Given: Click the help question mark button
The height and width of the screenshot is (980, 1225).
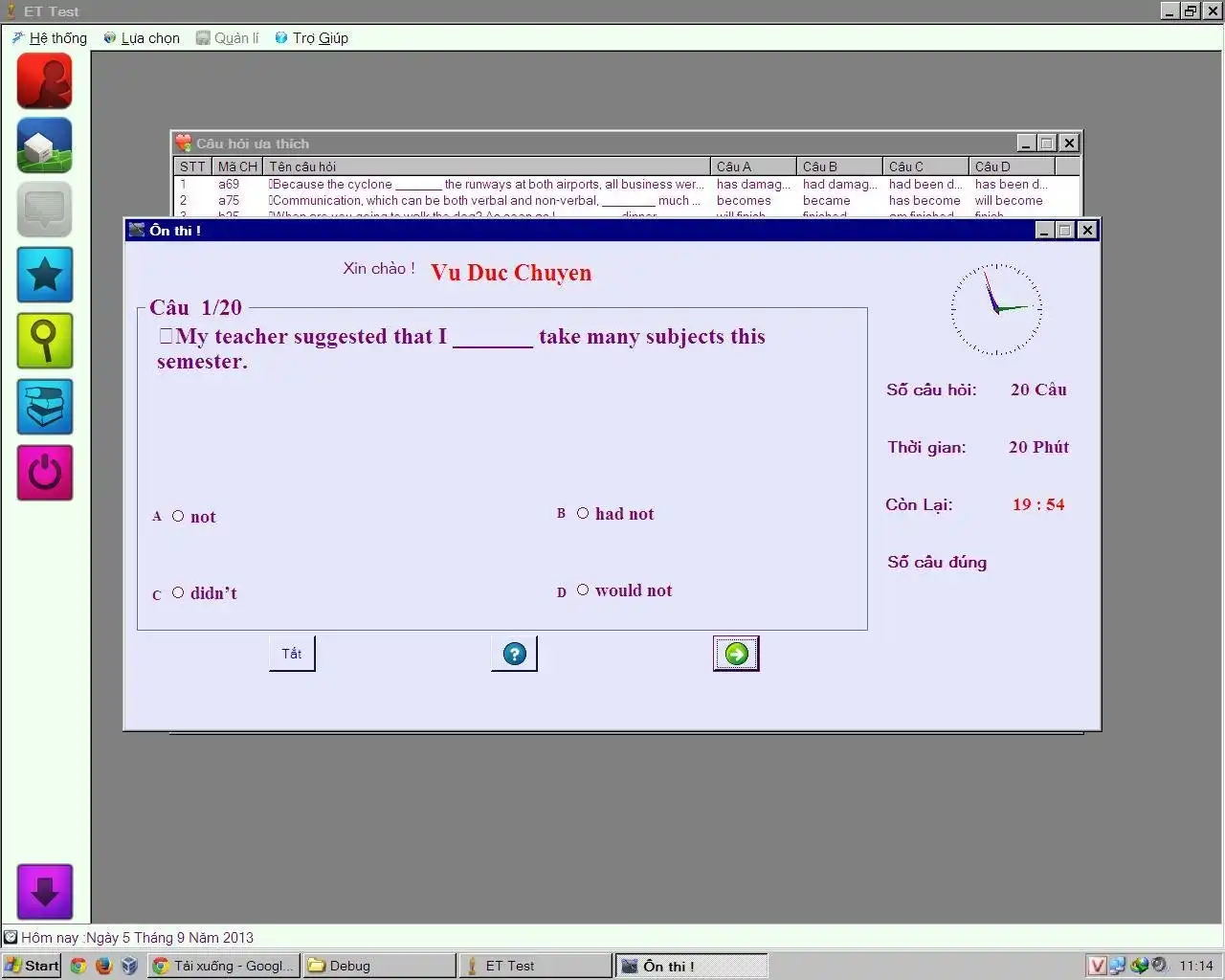Looking at the screenshot, I should tap(514, 654).
